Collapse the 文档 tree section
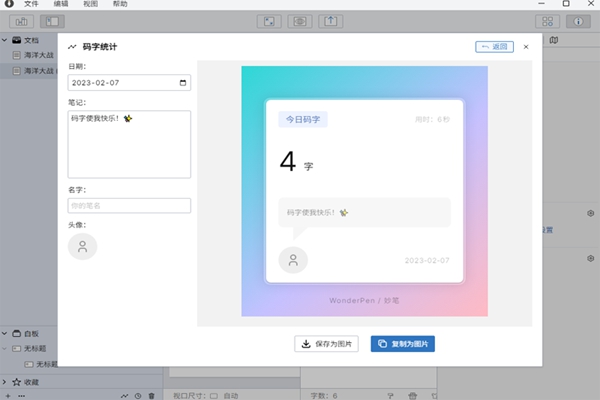600x400 pixels. pos(5,40)
